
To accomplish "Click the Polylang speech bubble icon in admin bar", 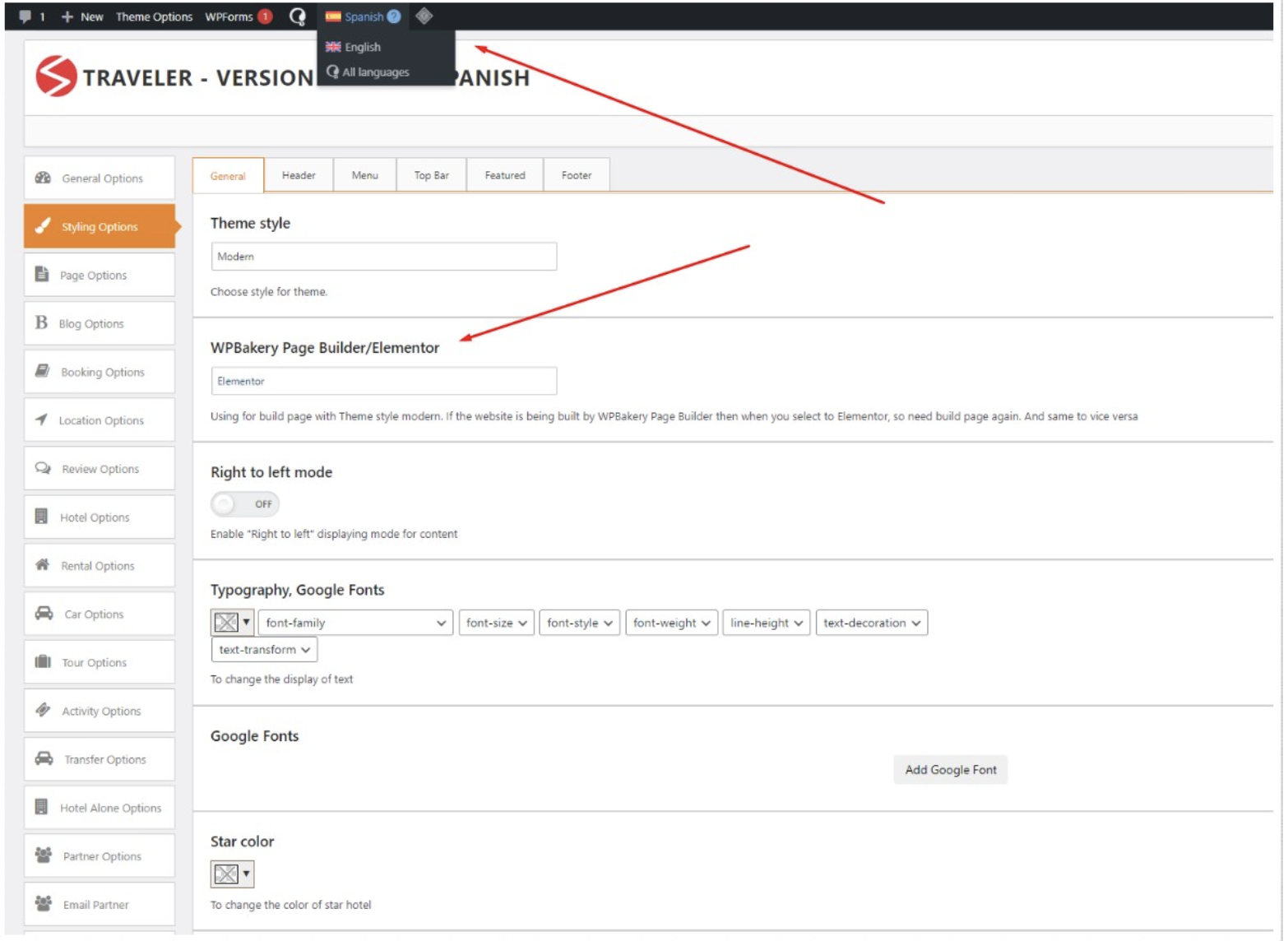I will coord(298,16).
